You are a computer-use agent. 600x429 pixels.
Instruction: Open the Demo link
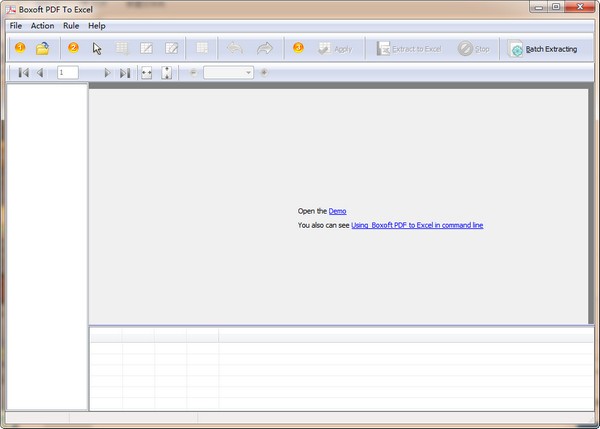tap(338, 211)
